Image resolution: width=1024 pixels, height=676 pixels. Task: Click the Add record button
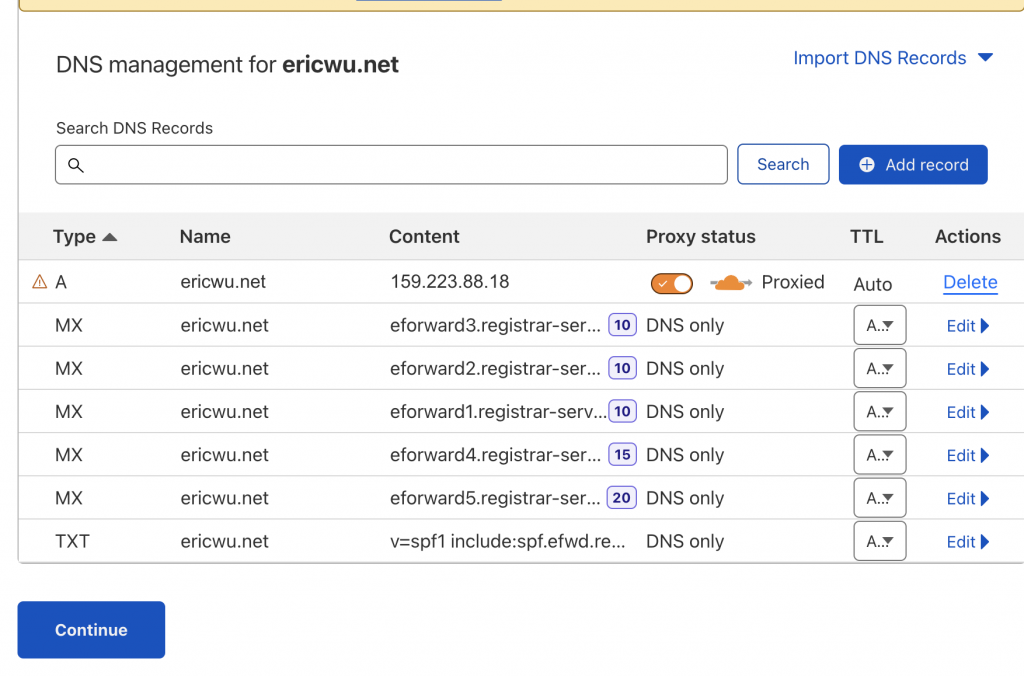(913, 165)
